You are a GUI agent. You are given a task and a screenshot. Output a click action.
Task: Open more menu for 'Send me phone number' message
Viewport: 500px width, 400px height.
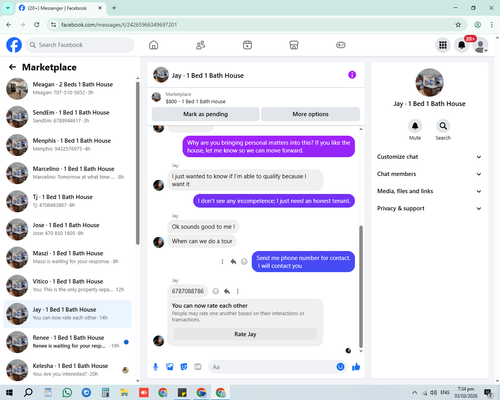(x=222, y=262)
